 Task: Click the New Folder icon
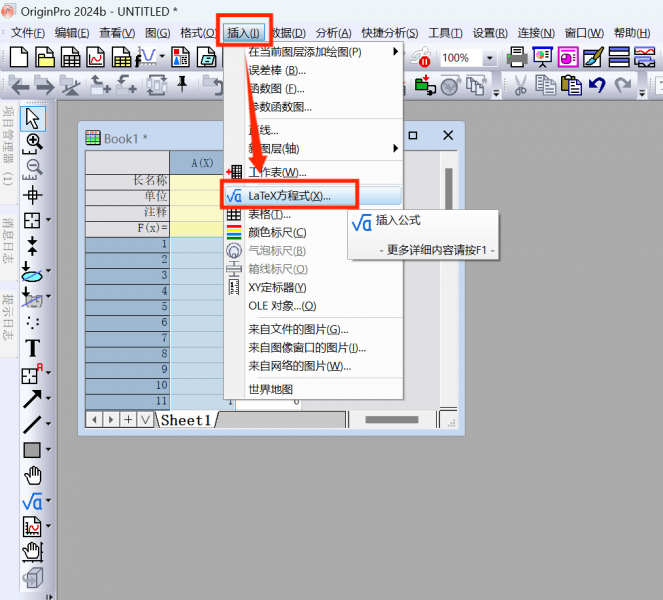point(45,58)
